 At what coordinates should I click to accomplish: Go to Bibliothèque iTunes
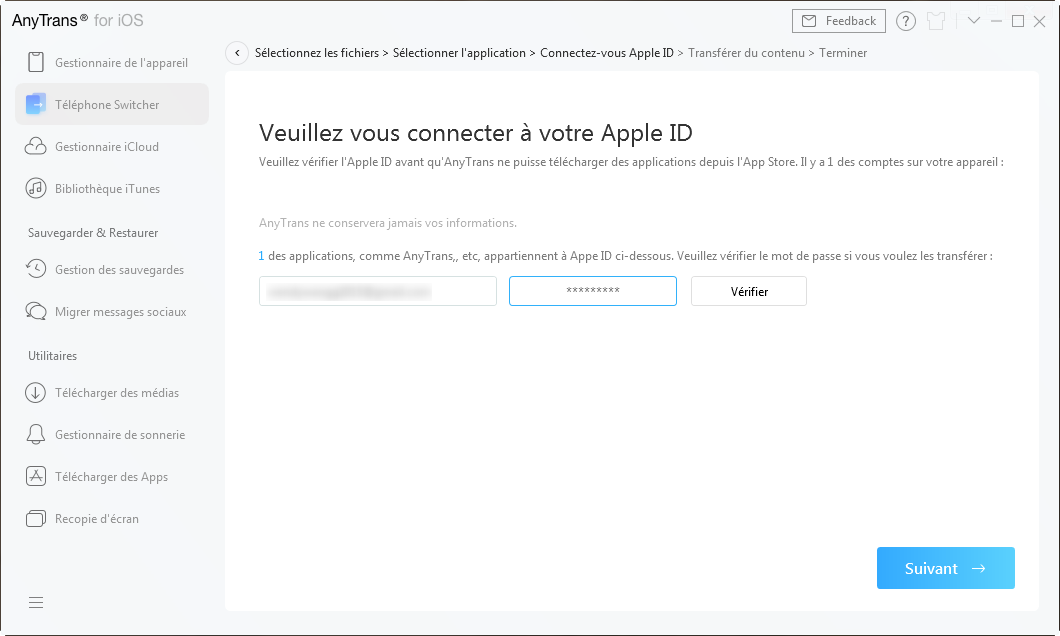pyautogui.click(x=112, y=189)
